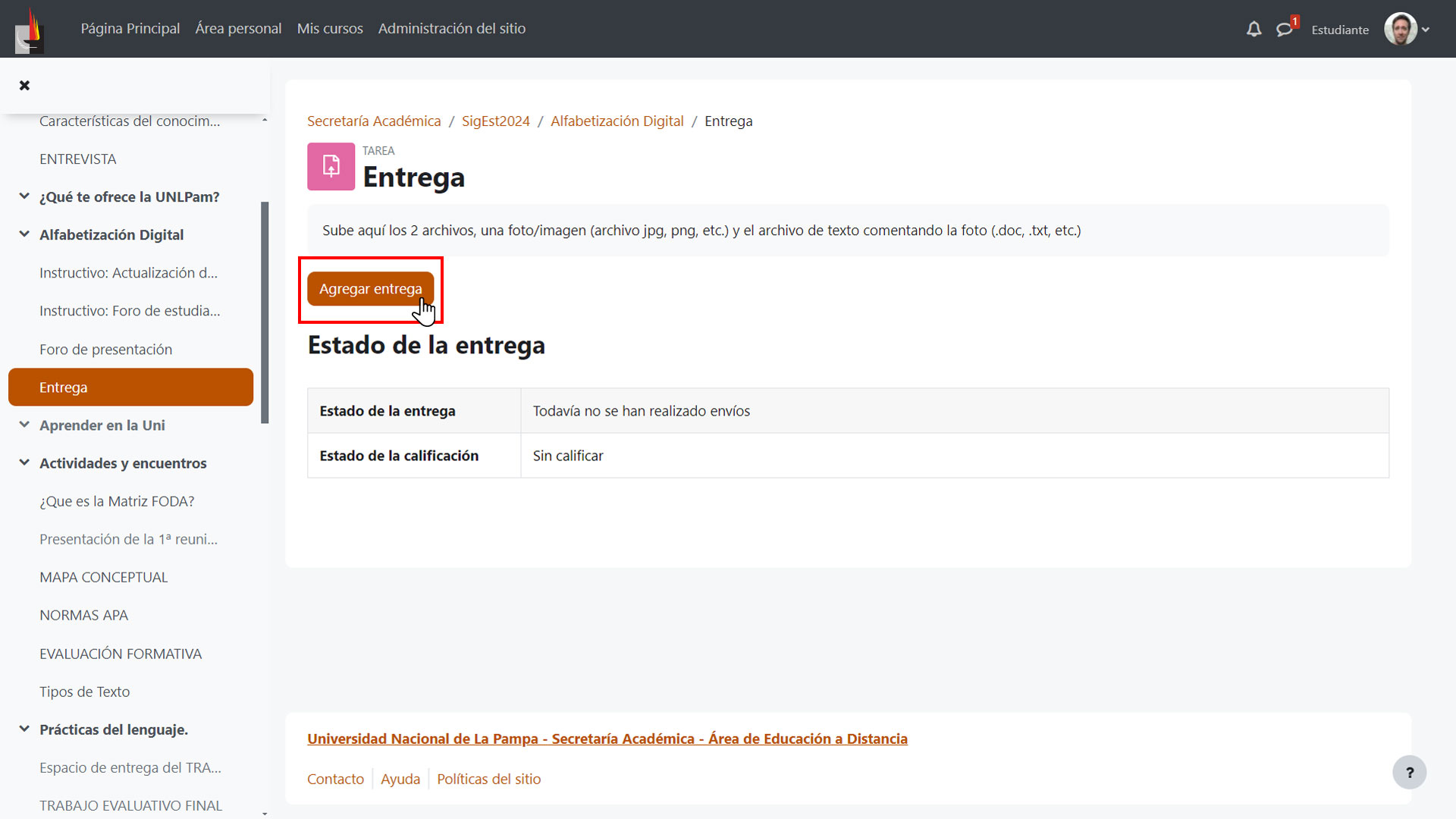
Task: Open Secretaría Académica breadcrumb link
Action: pyautogui.click(x=374, y=121)
